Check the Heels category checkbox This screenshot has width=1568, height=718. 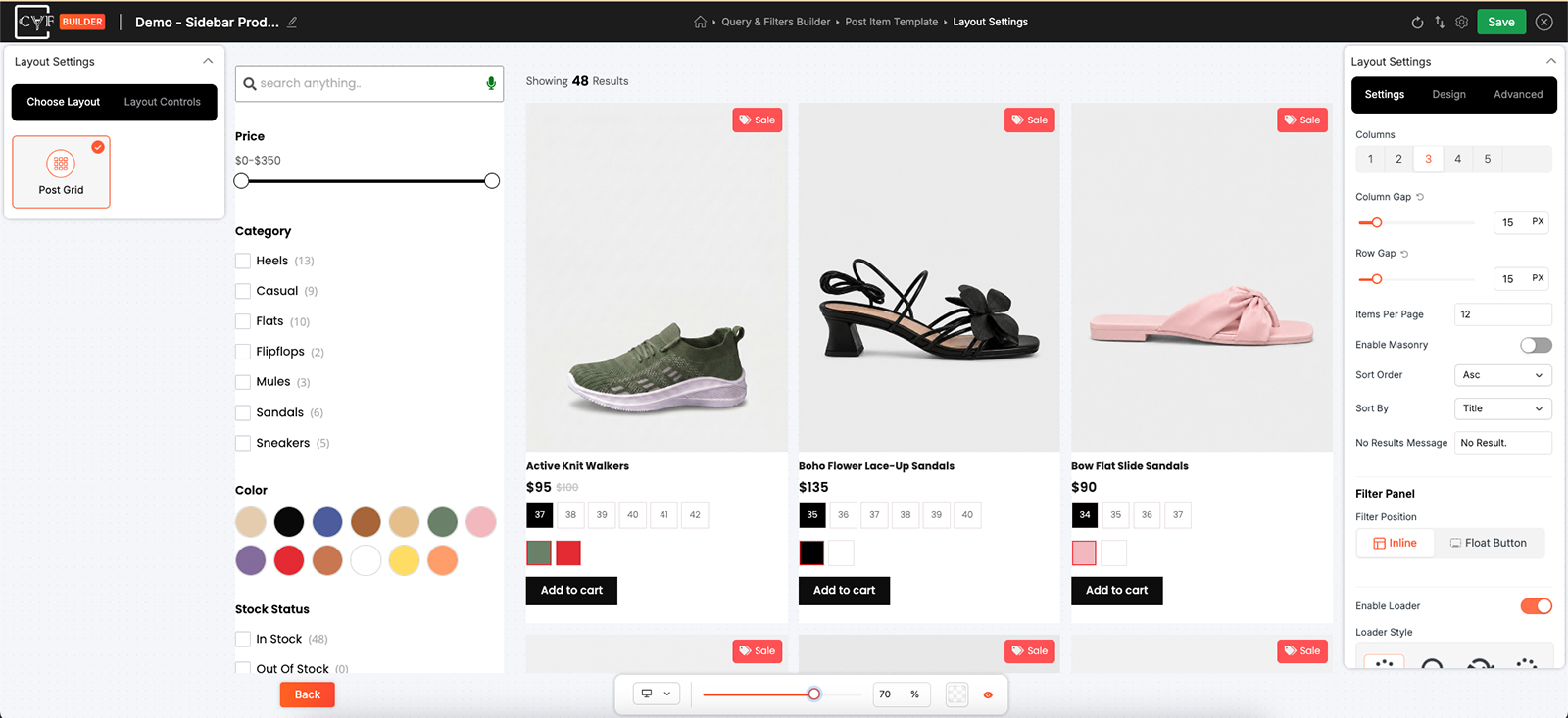[243, 261]
